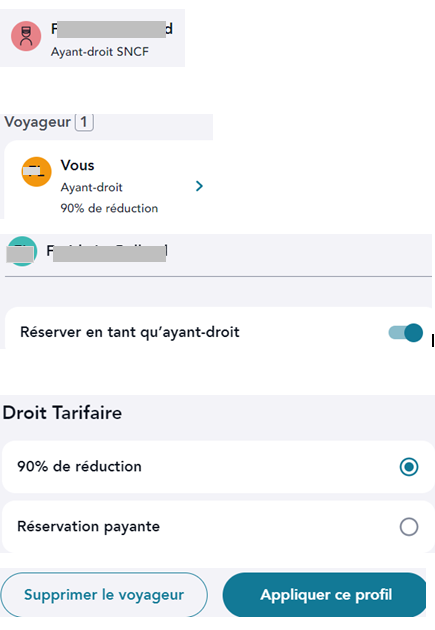Click the Réservation payante option label

pyautogui.click(x=88, y=526)
